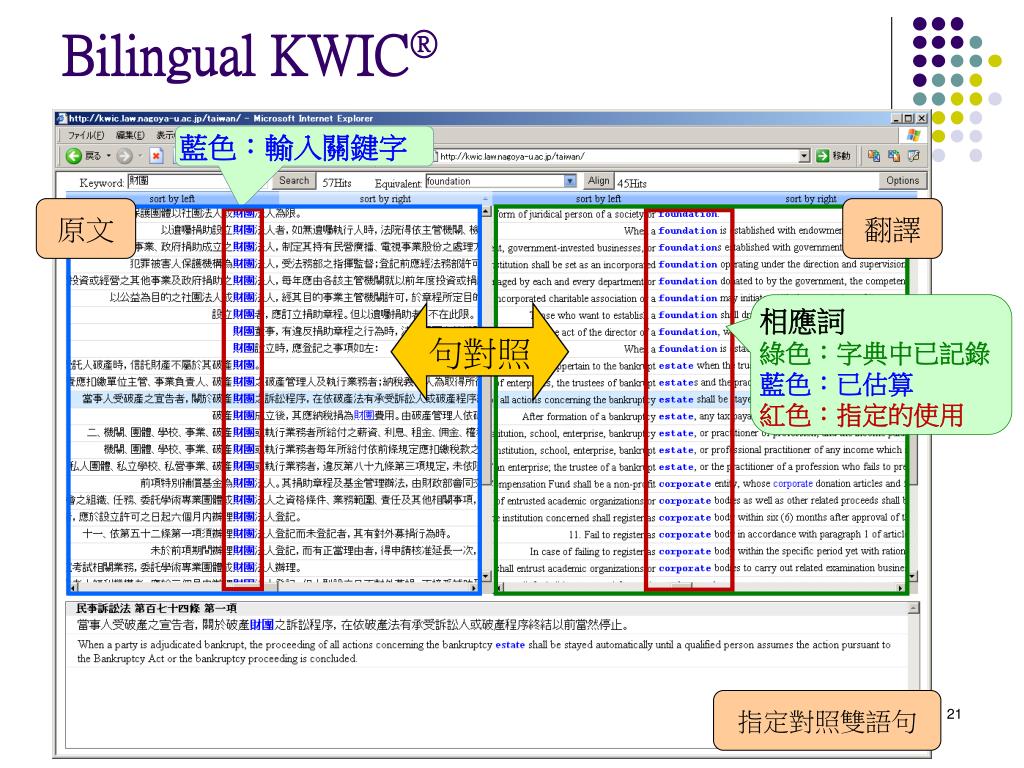
Task: Select 'sort by right' in the translation pane
Action: click(810, 199)
